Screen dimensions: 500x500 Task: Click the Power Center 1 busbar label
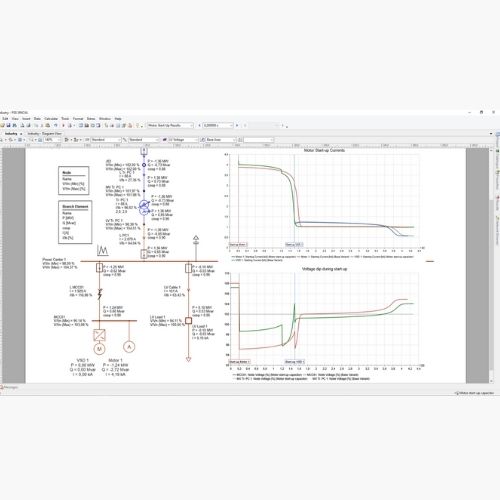[x=54, y=259]
